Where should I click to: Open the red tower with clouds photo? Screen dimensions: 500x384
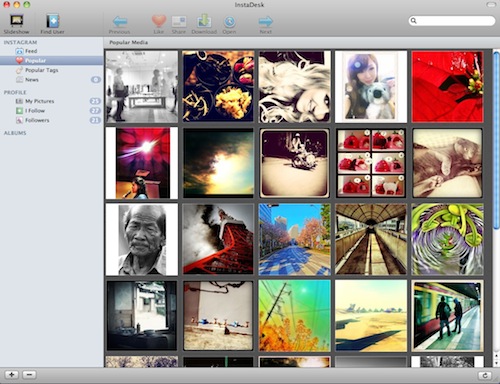[218, 240]
